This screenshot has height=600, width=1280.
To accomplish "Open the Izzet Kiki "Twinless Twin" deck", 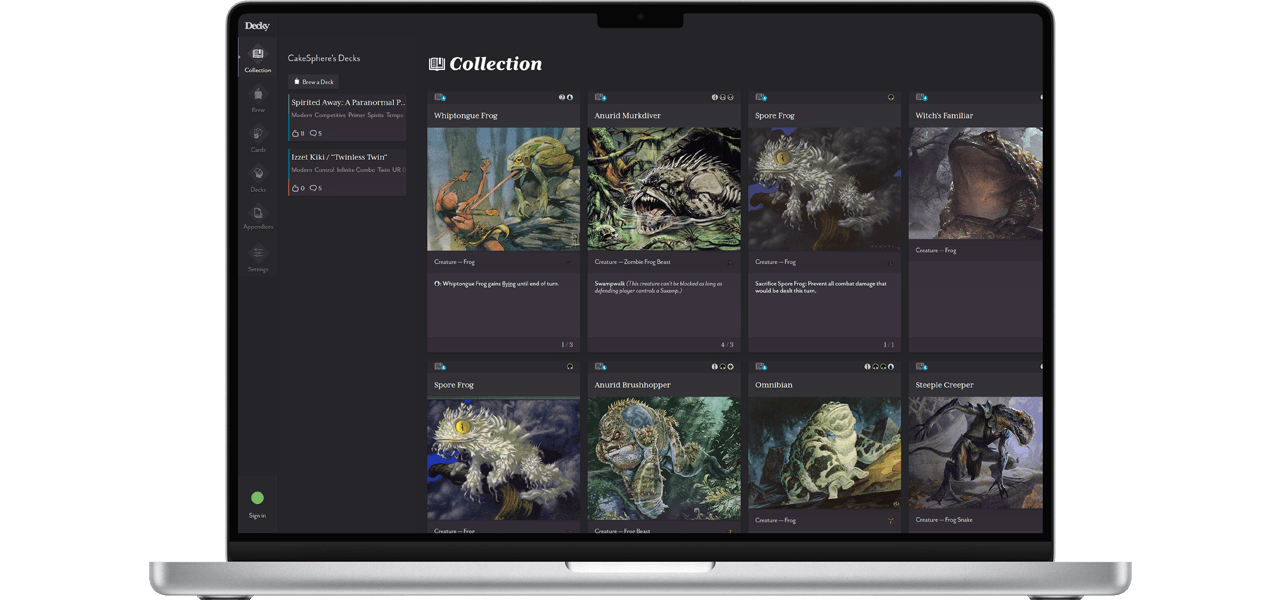I will pos(333,157).
